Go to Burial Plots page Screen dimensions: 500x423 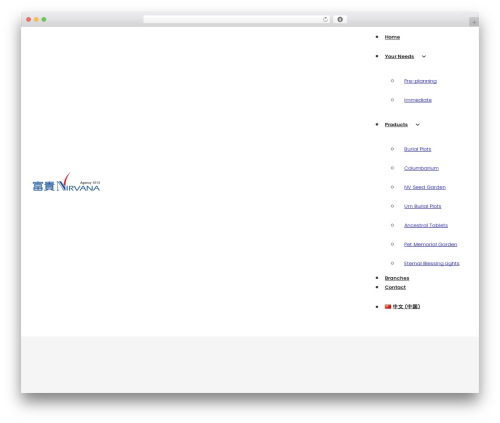pos(417,149)
